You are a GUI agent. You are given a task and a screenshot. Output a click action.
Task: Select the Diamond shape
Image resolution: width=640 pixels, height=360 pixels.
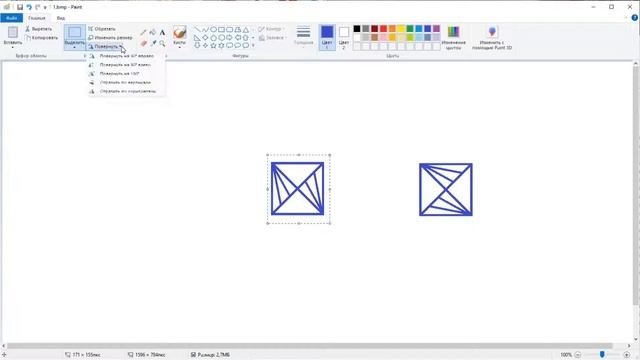(x=205, y=38)
